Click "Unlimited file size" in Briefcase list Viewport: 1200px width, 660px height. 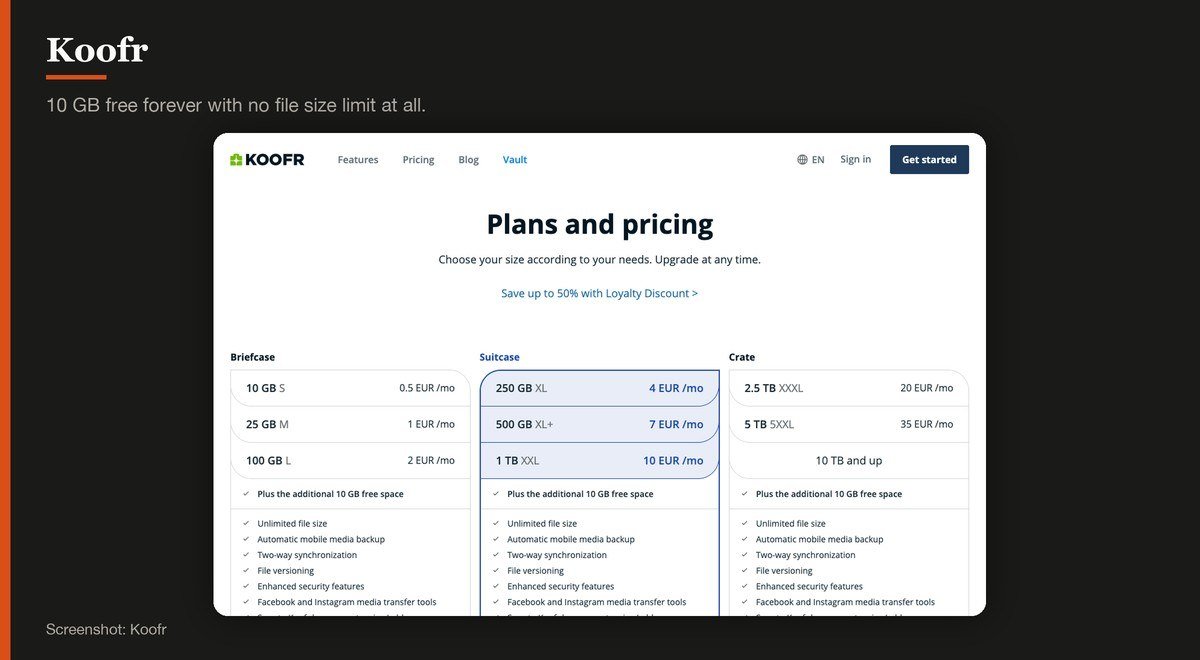coord(292,524)
